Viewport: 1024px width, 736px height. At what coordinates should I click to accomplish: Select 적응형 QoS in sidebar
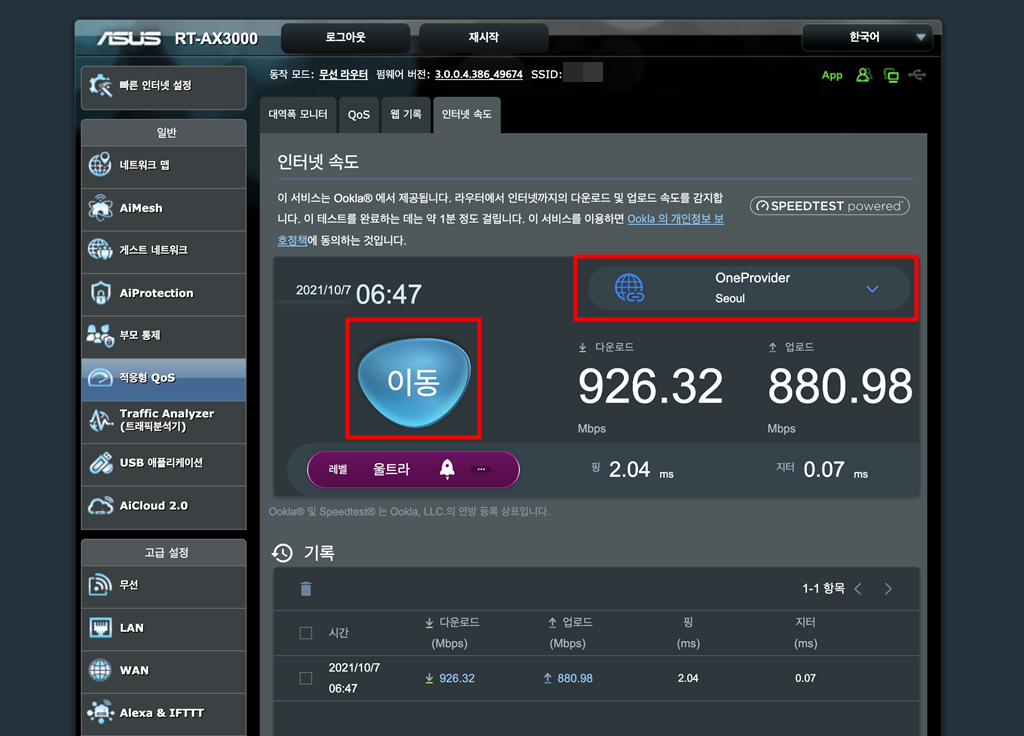[163, 378]
